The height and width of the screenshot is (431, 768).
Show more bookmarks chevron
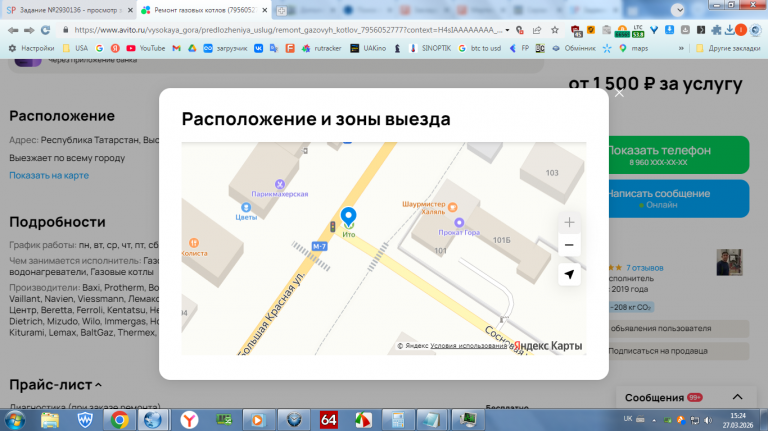681,48
